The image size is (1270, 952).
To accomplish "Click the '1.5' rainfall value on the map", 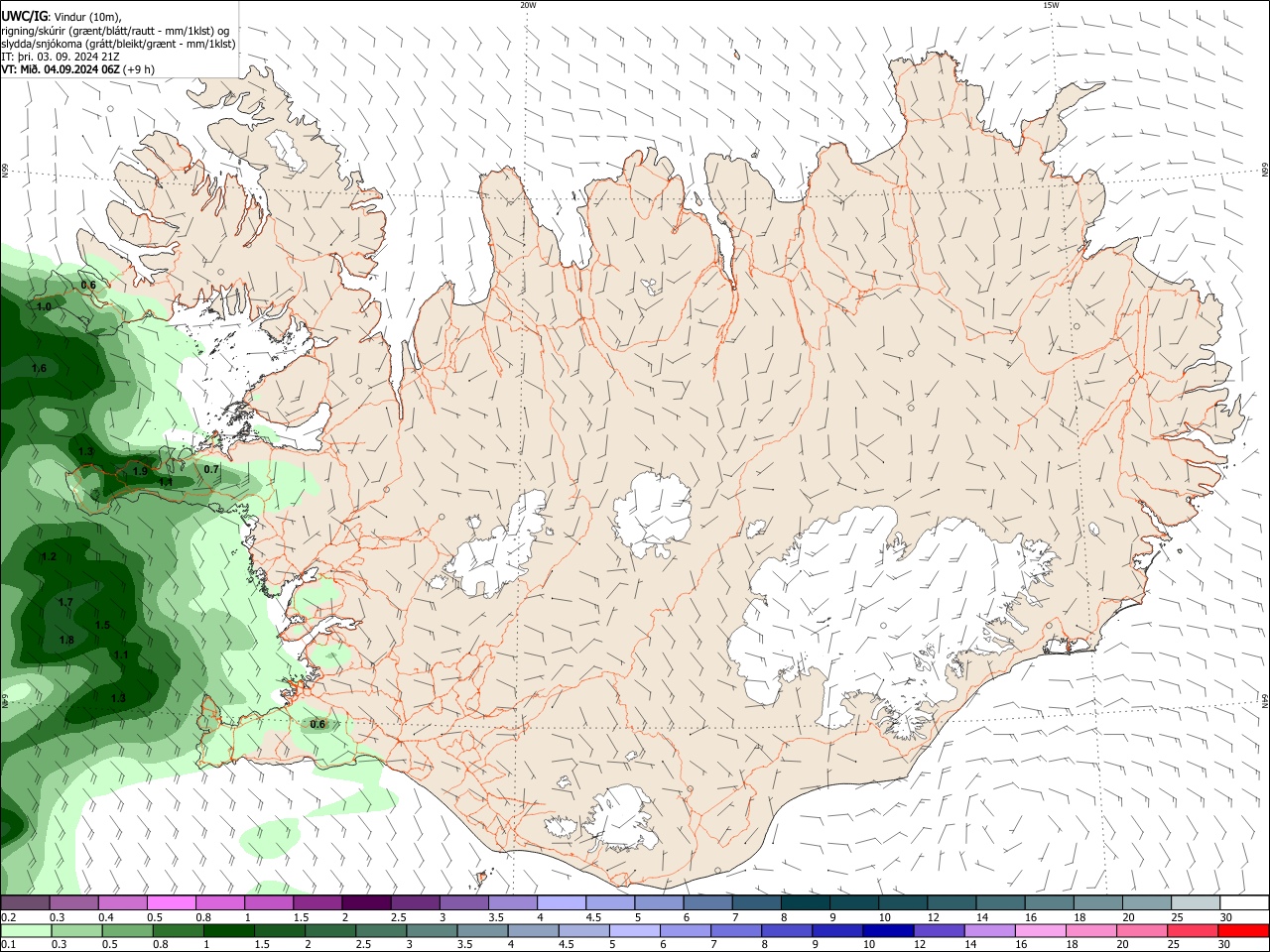I will pos(102,626).
